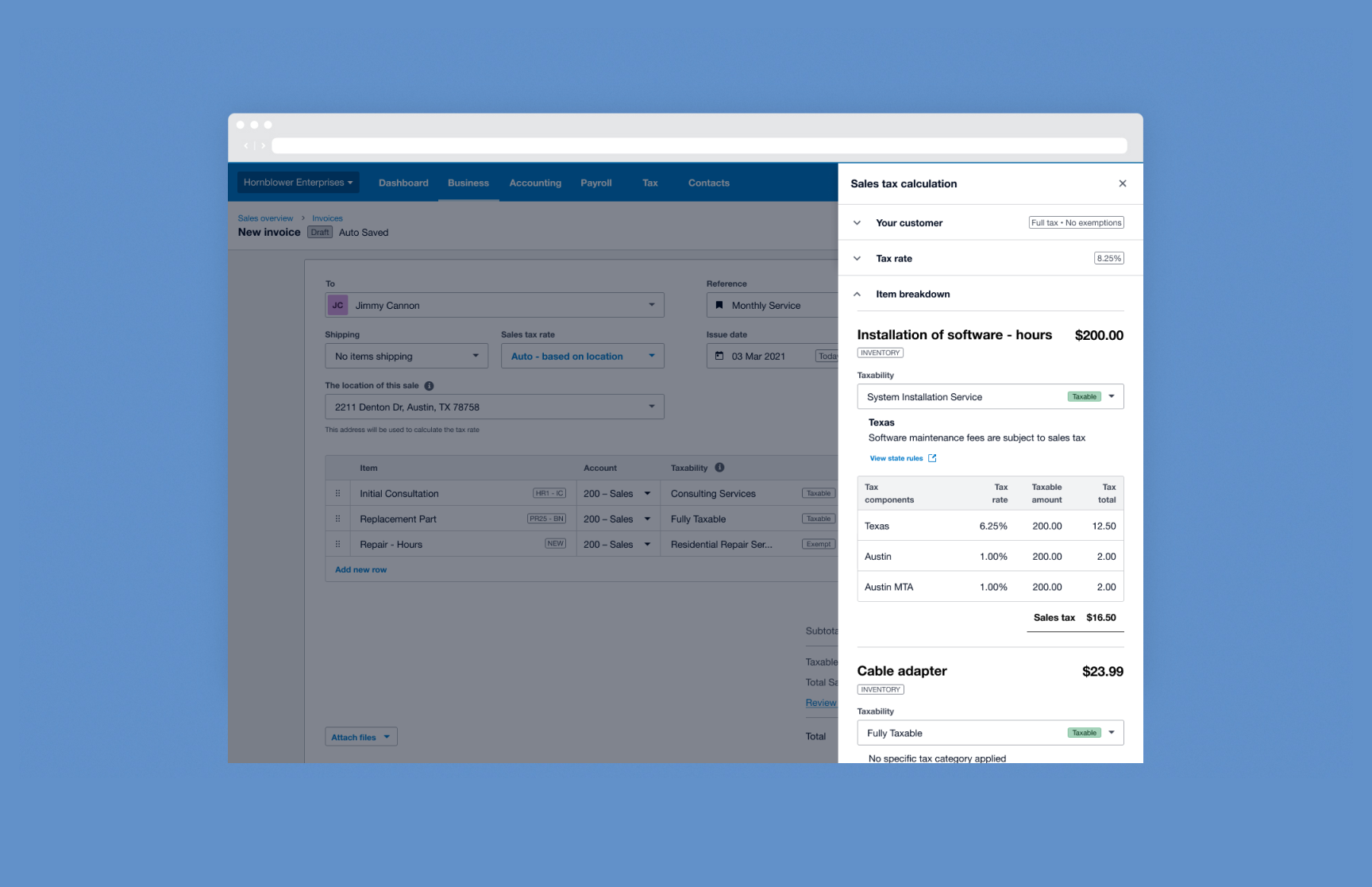This screenshot has height=887, width=1372.
Task: Open the Hornblower Enterprises organization menu
Action: [x=298, y=183]
